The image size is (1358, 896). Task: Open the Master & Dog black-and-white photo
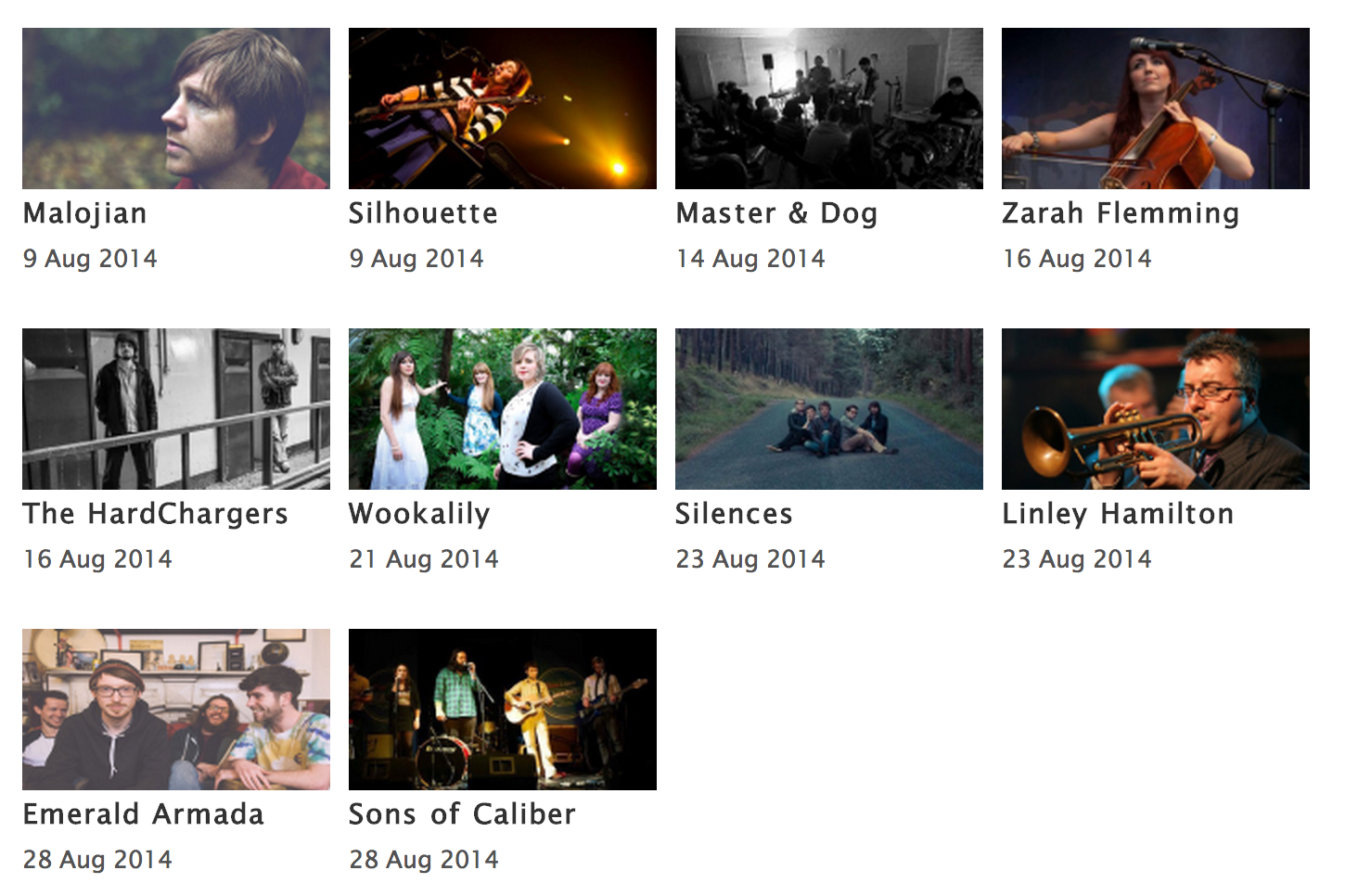(829, 109)
